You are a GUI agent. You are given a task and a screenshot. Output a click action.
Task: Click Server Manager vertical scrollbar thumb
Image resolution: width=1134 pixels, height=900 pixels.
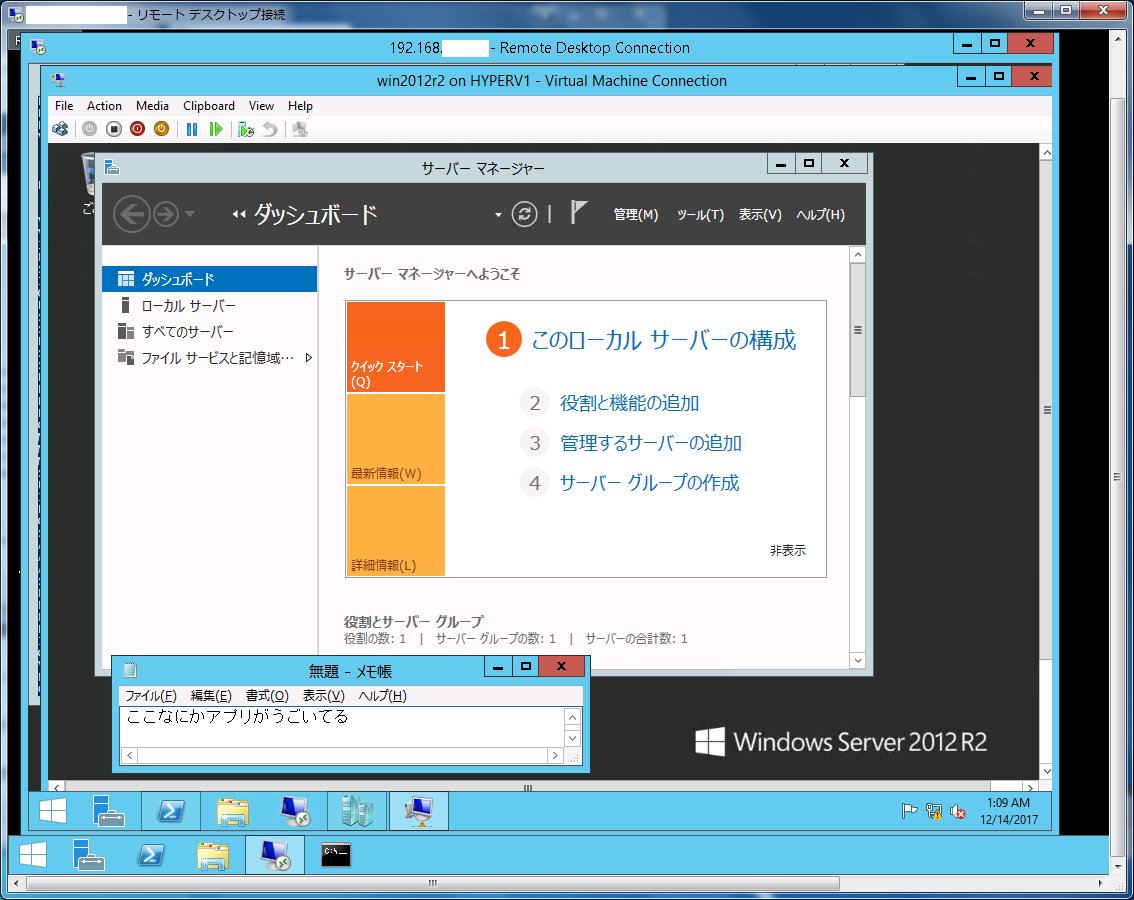858,330
